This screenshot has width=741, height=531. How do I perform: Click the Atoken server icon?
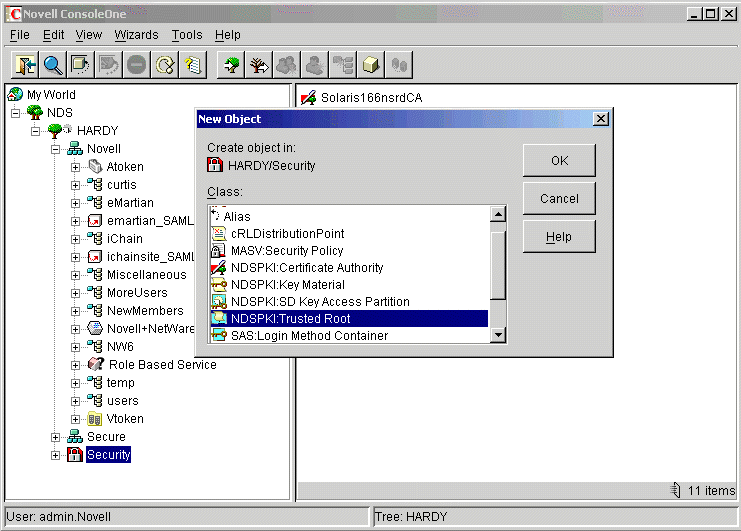point(95,166)
